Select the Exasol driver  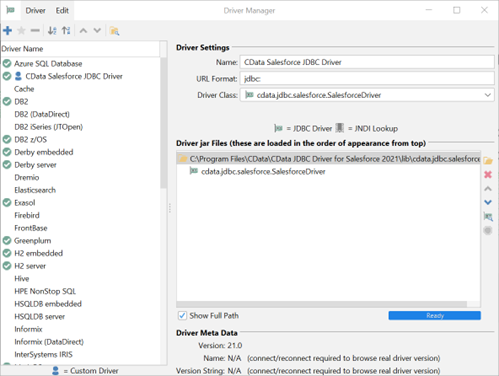(x=25, y=203)
